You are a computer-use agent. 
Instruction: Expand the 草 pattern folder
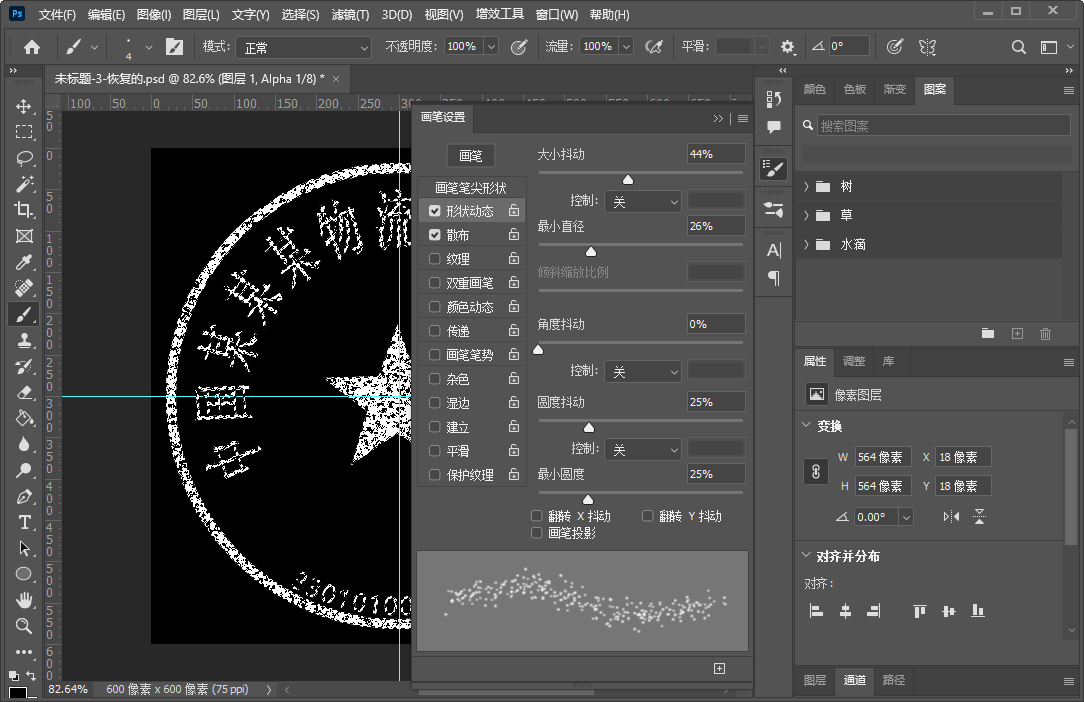point(806,215)
